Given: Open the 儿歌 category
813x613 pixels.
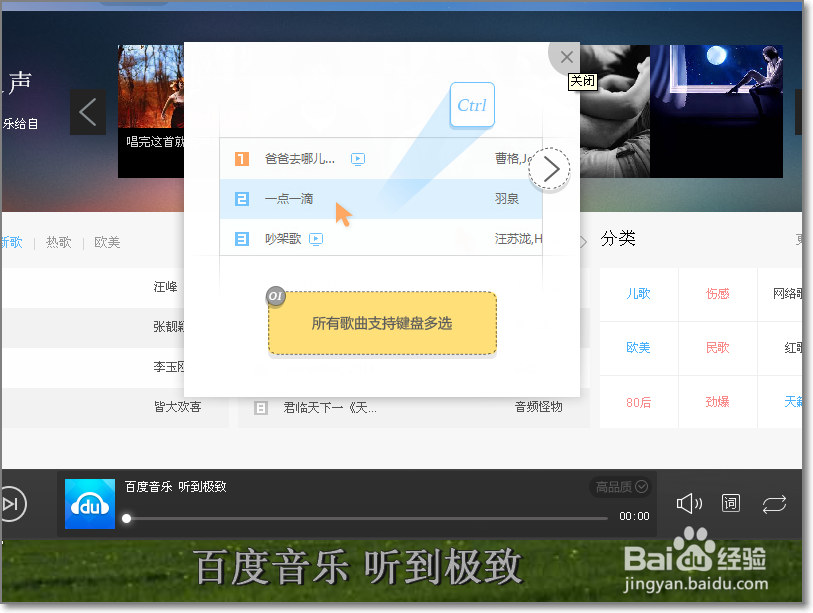Looking at the screenshot, I should click(x=638, y=294).
